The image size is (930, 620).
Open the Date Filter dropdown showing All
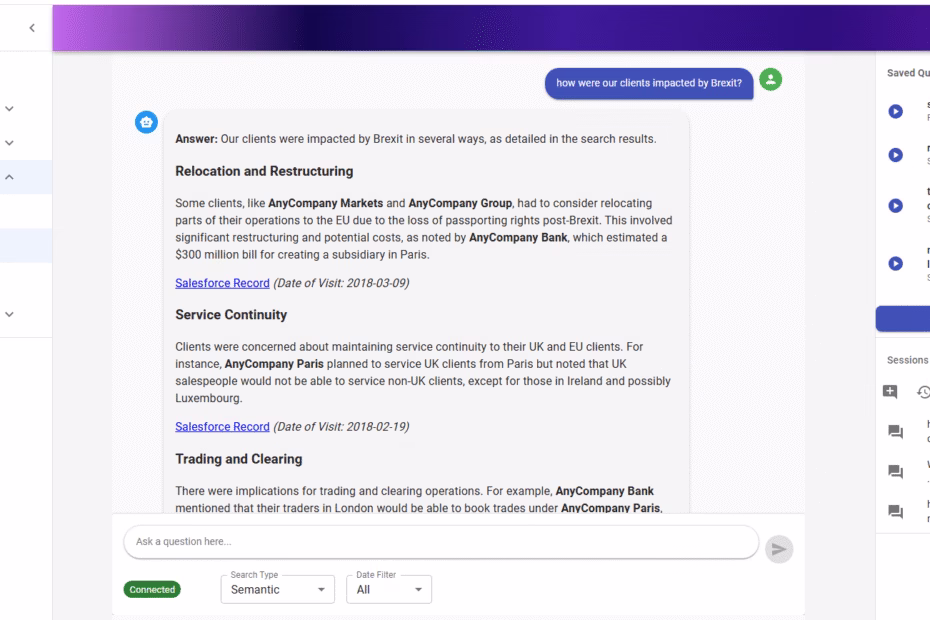tap(387, 590)
